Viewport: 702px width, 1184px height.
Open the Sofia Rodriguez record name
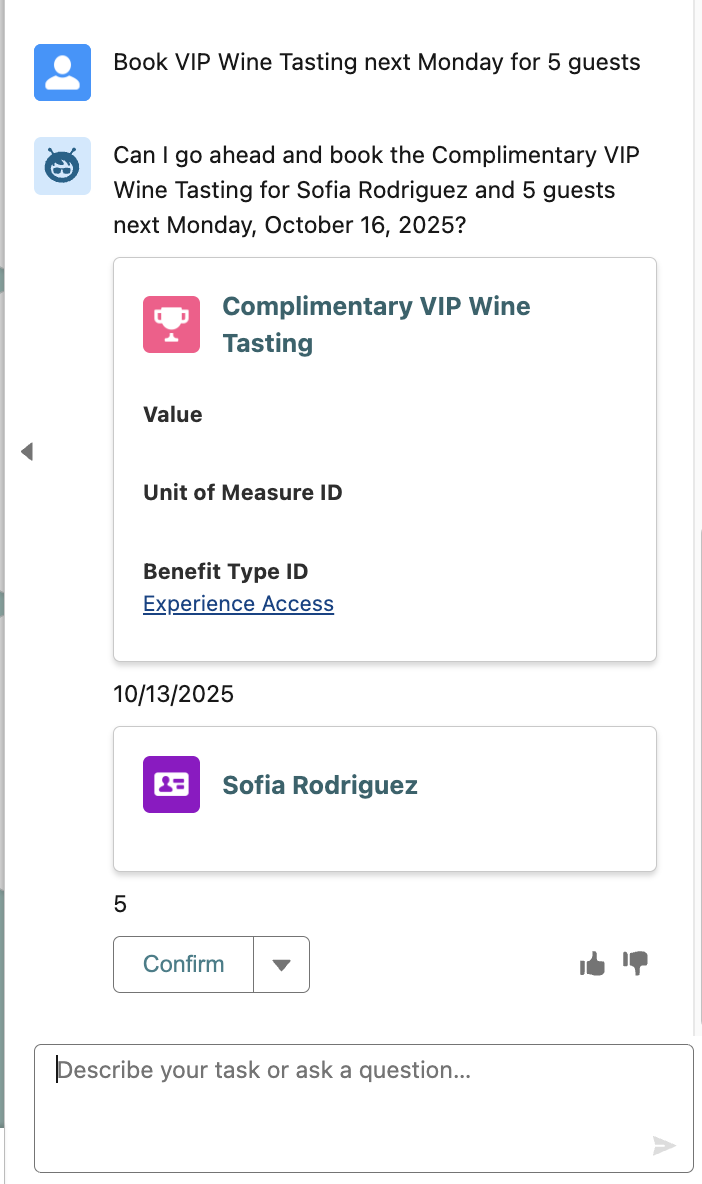[320, 785]
